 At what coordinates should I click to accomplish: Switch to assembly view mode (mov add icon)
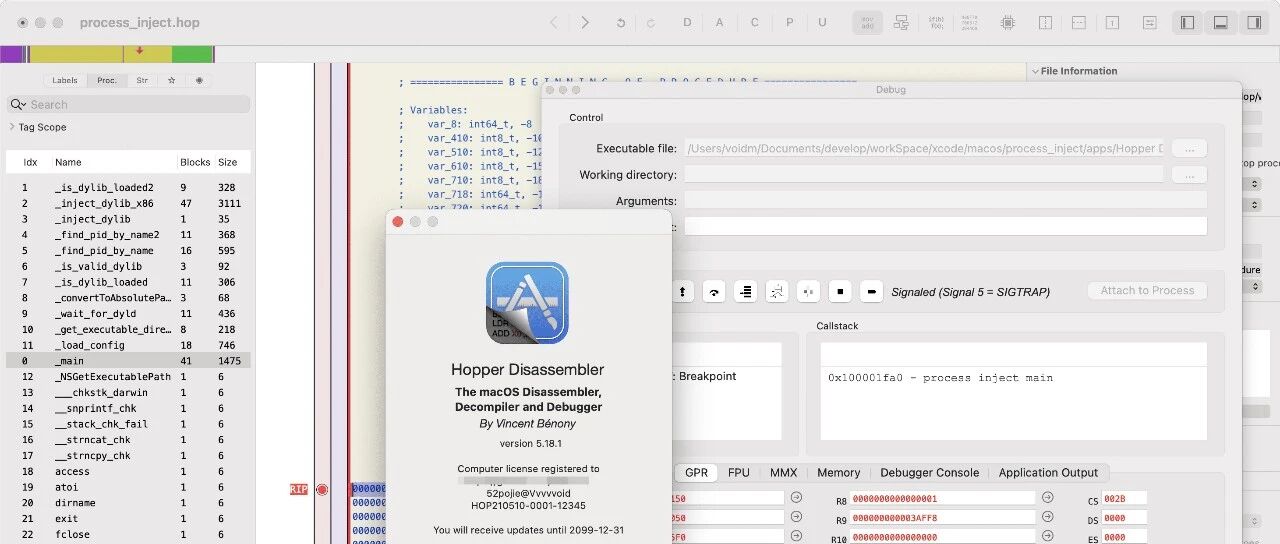click(x=868, y=22)
